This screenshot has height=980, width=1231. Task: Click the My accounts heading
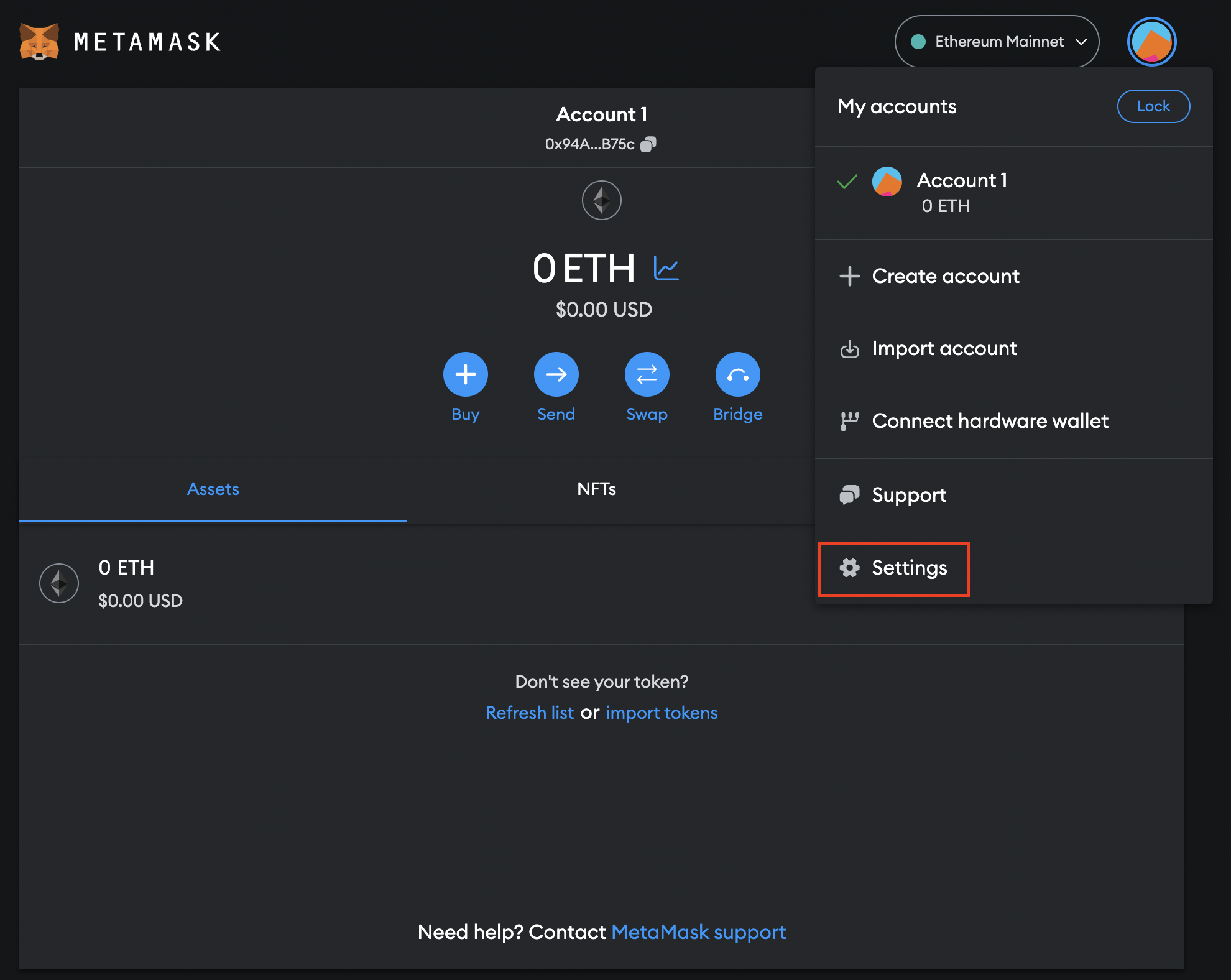(x=897, y=107)
